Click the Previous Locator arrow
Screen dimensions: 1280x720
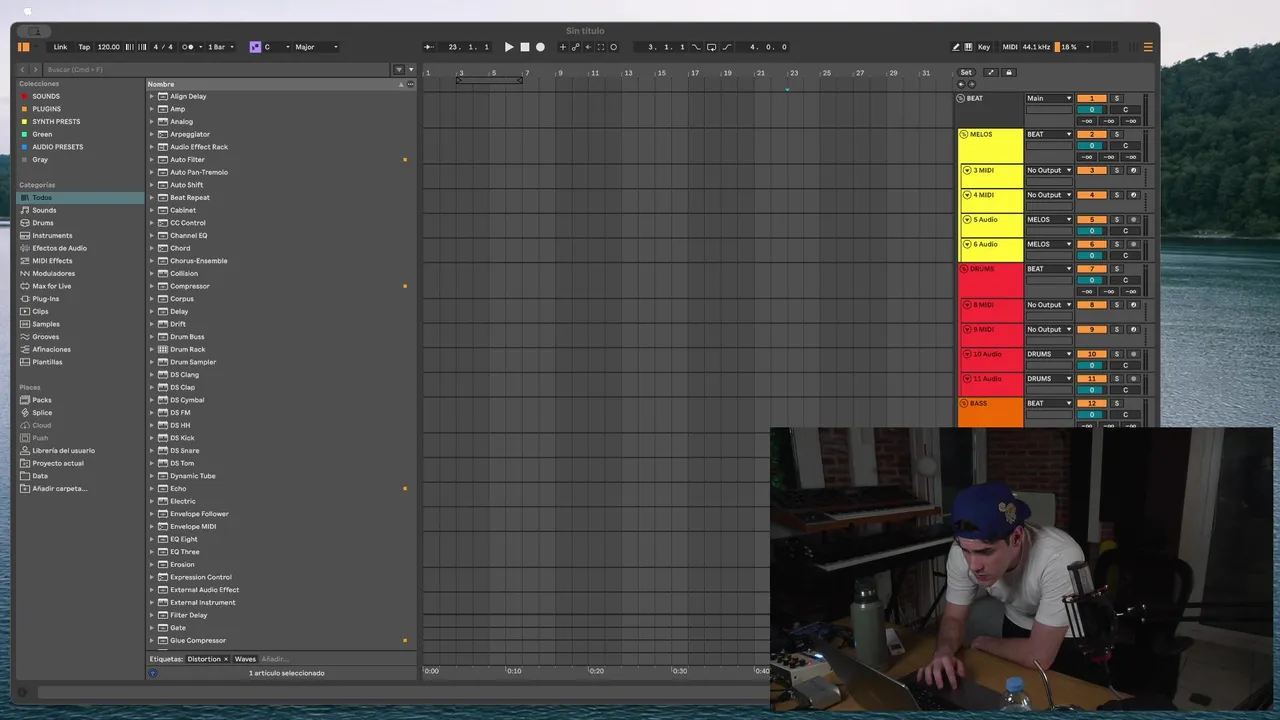(962, 84)
